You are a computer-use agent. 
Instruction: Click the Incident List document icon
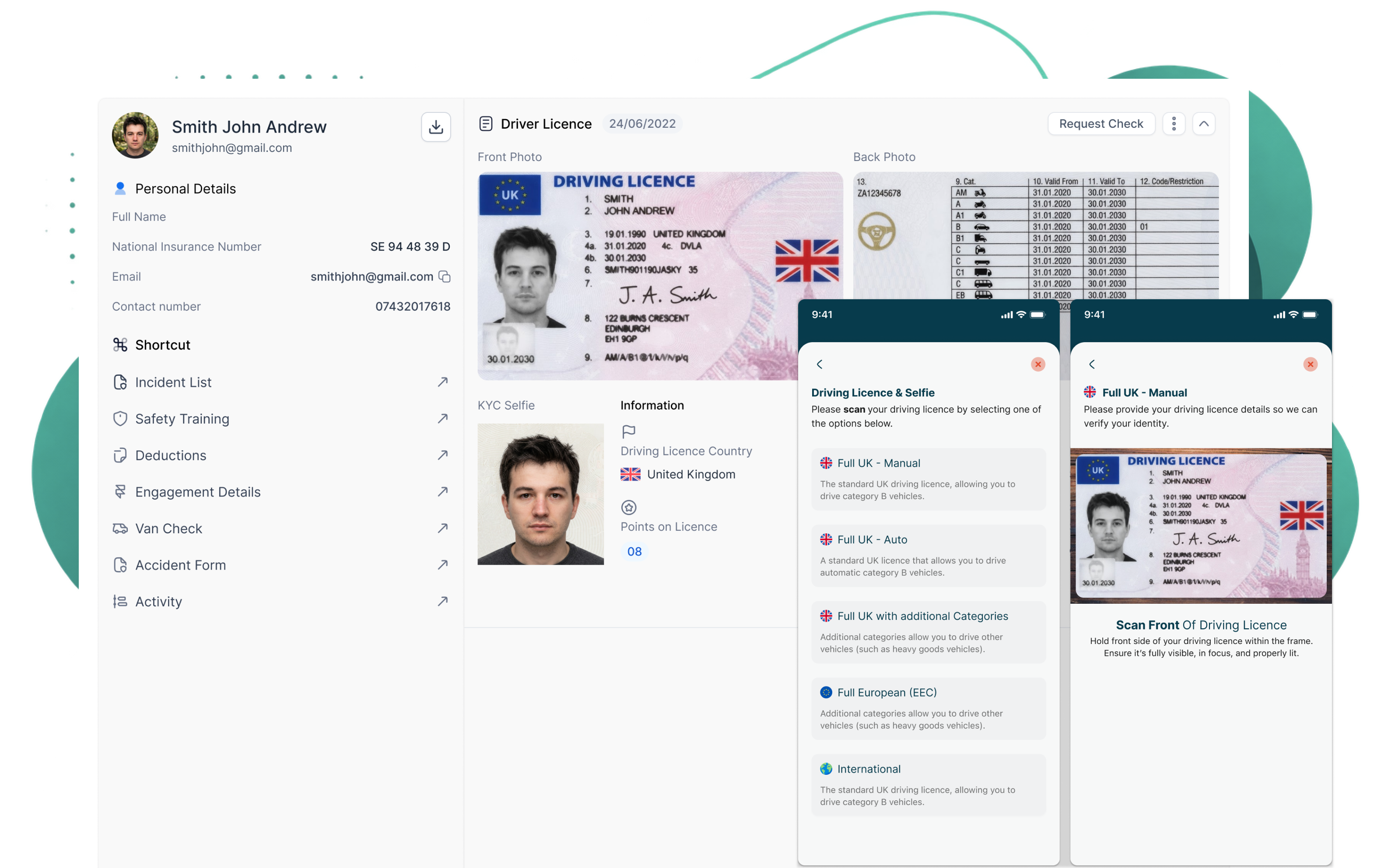click(120, 382)
